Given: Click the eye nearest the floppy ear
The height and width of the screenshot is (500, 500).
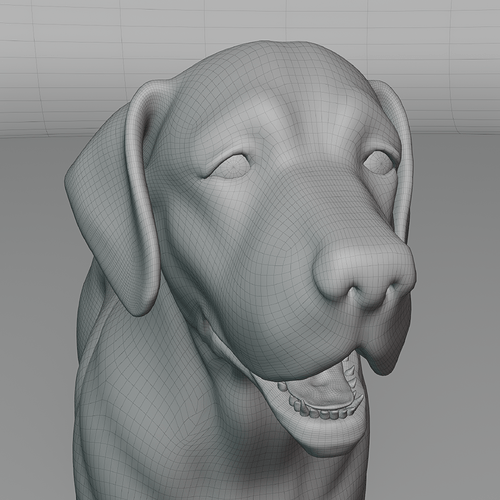Looking at the screenshot, I should click(x=229, y=166).
